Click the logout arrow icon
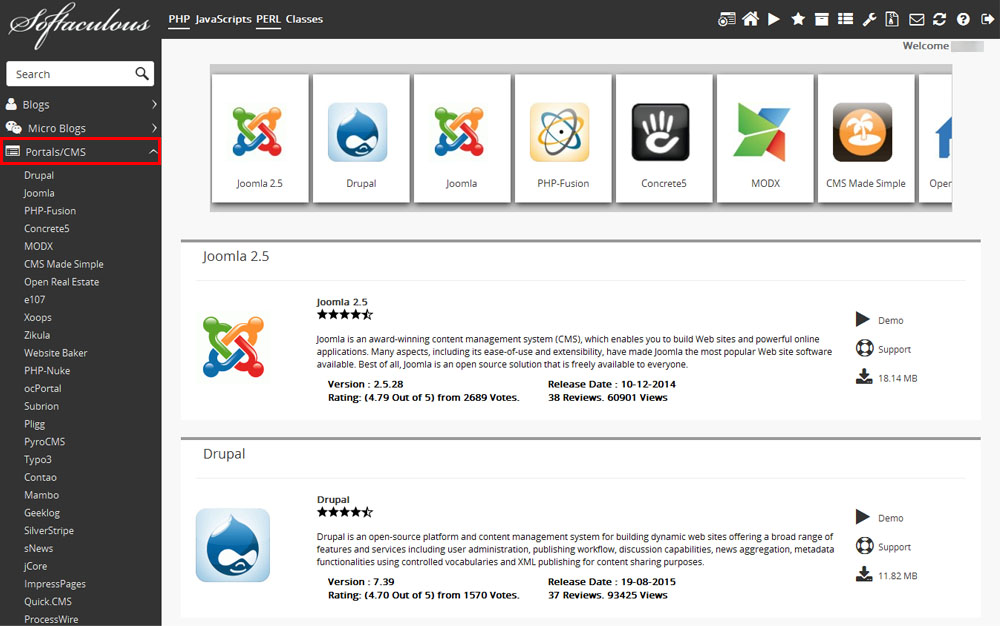The height and width of the screenshot is (626, 1000). pyautogui.click(x=987, y=19)
